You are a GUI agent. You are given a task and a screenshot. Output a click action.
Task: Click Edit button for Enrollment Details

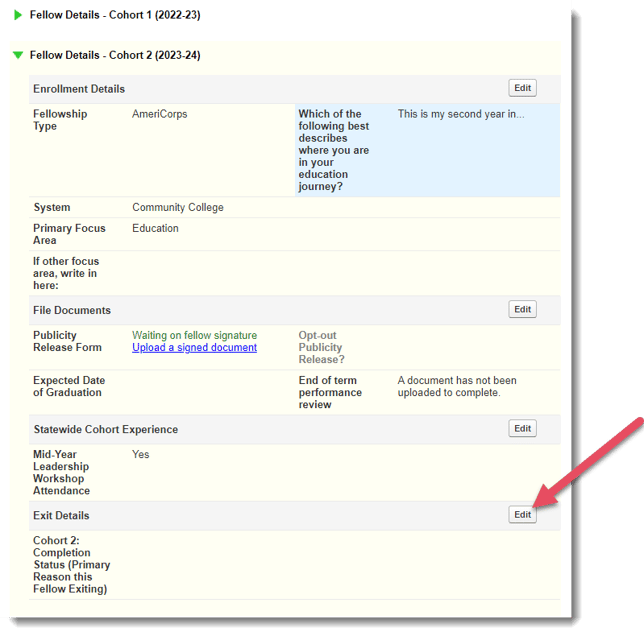pyautogui.click(x=522, y=88)
